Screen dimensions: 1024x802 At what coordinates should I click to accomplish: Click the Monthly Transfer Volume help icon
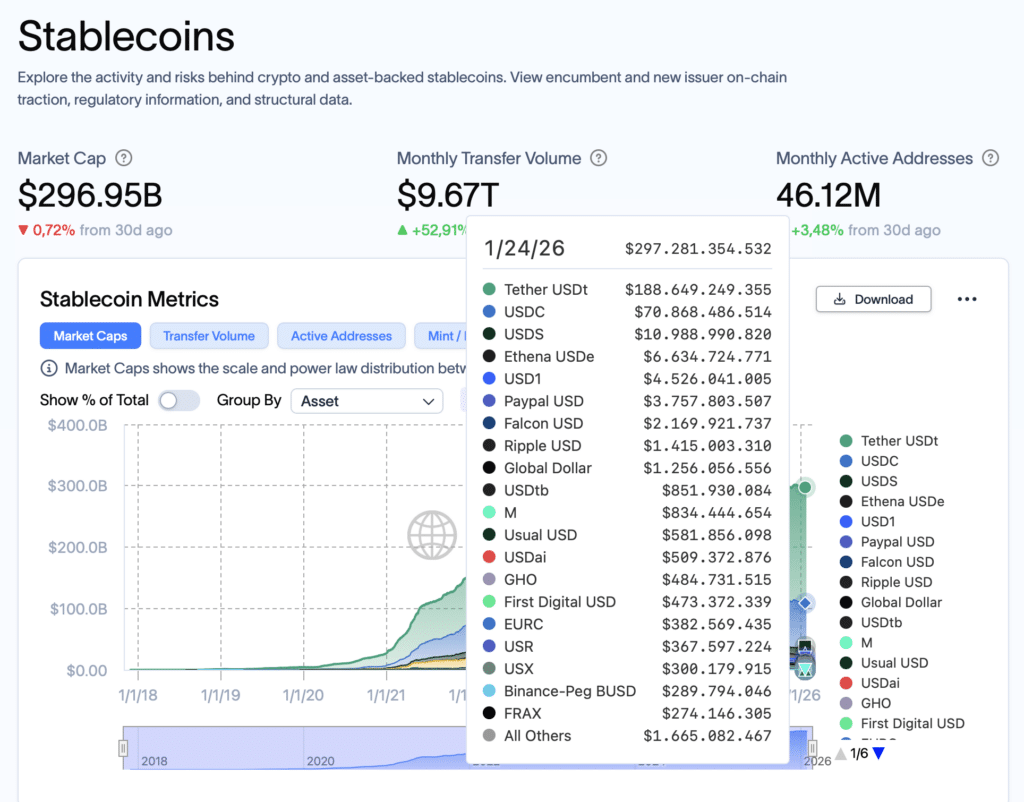pyautogui.click(x=598, y=158)
